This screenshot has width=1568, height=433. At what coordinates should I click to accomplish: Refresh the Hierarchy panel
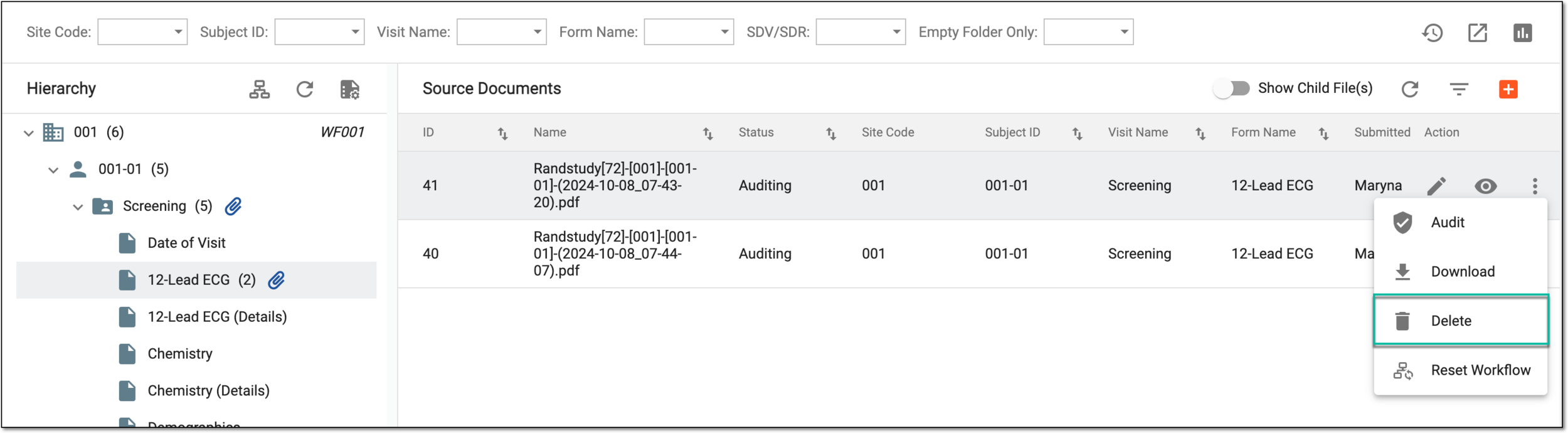coord(305,89)
